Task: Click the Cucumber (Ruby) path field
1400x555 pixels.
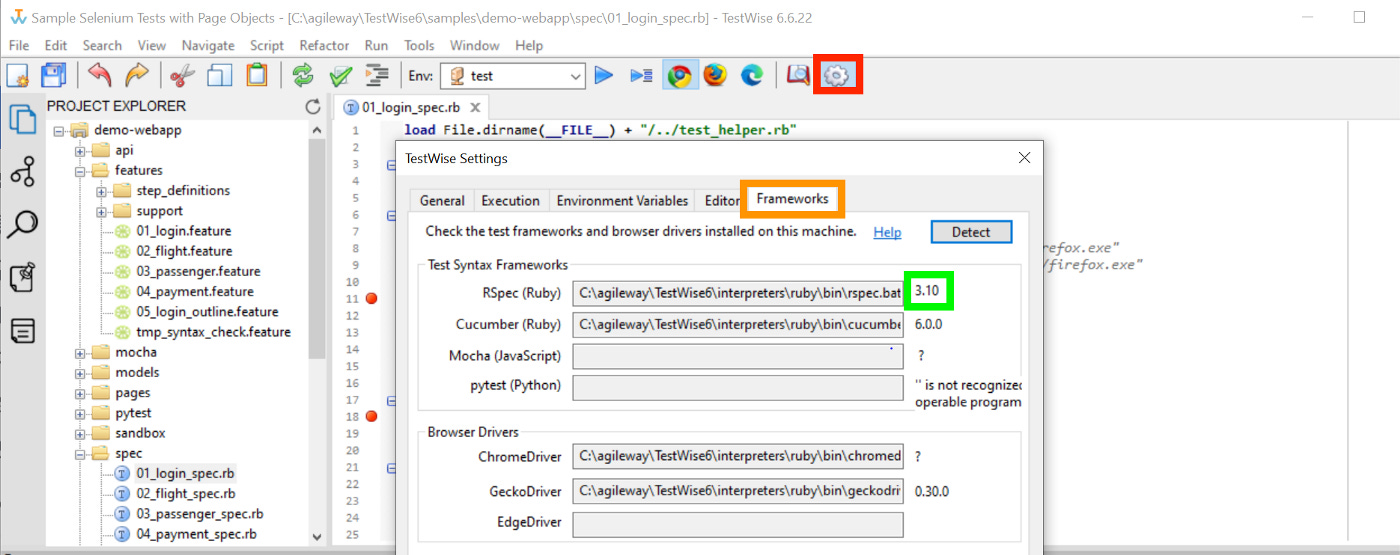Action: pyautogui.click(x=738, y=324)
